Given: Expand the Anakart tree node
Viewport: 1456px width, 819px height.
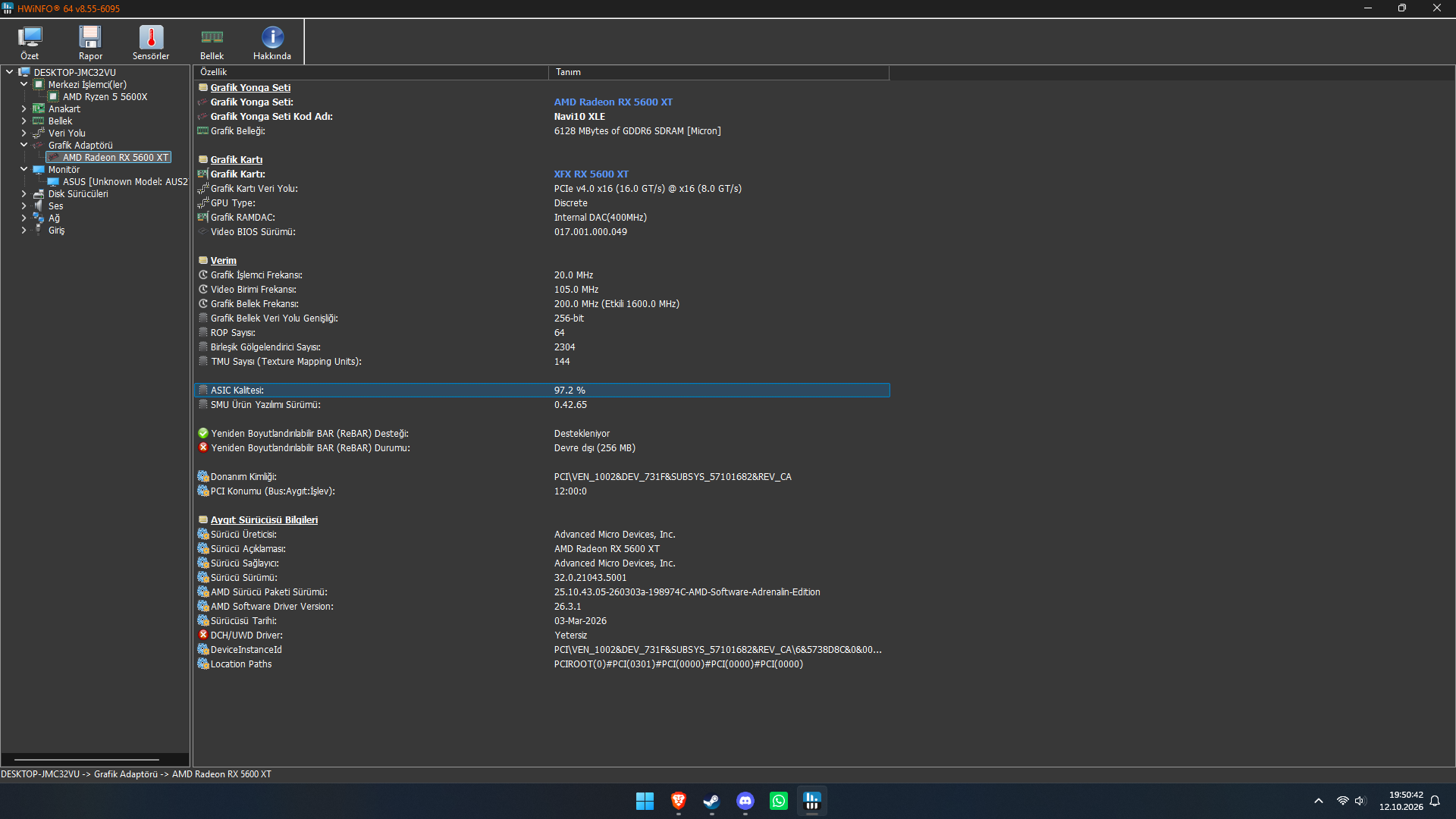Looking at the screenshot, I should [x=24, y=109].
